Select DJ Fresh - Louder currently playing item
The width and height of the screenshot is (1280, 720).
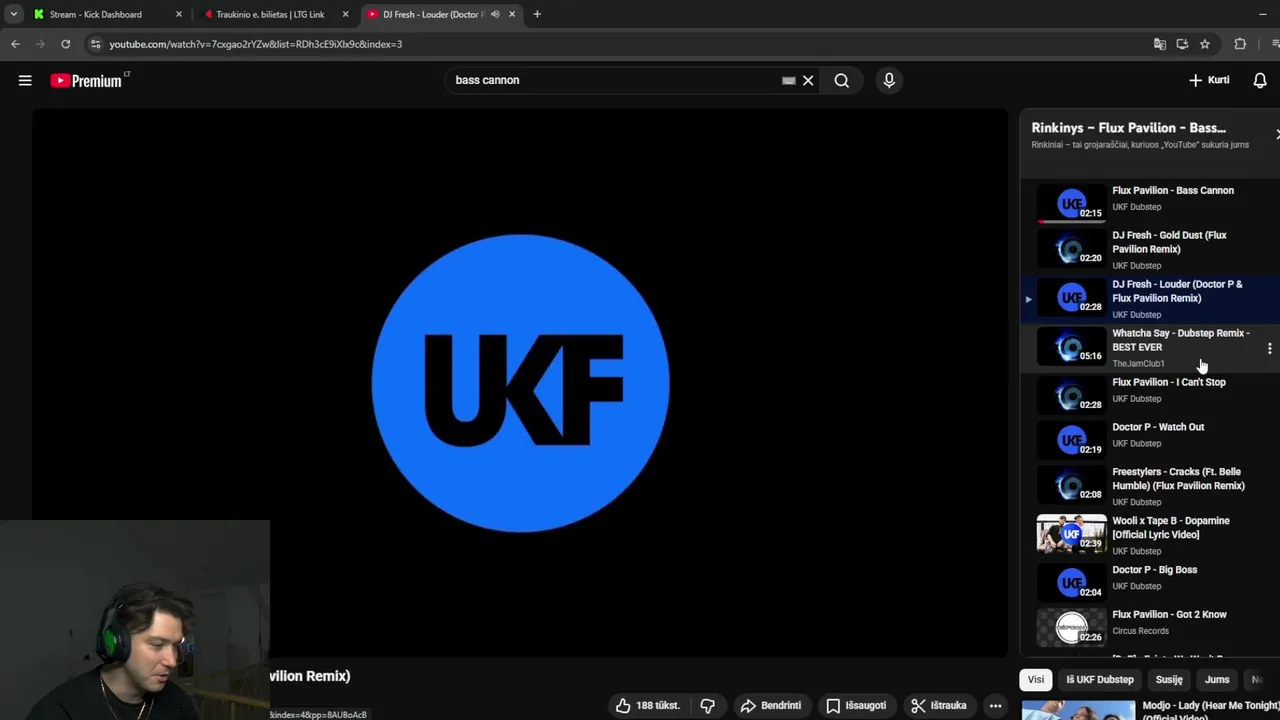(1150, 298)
